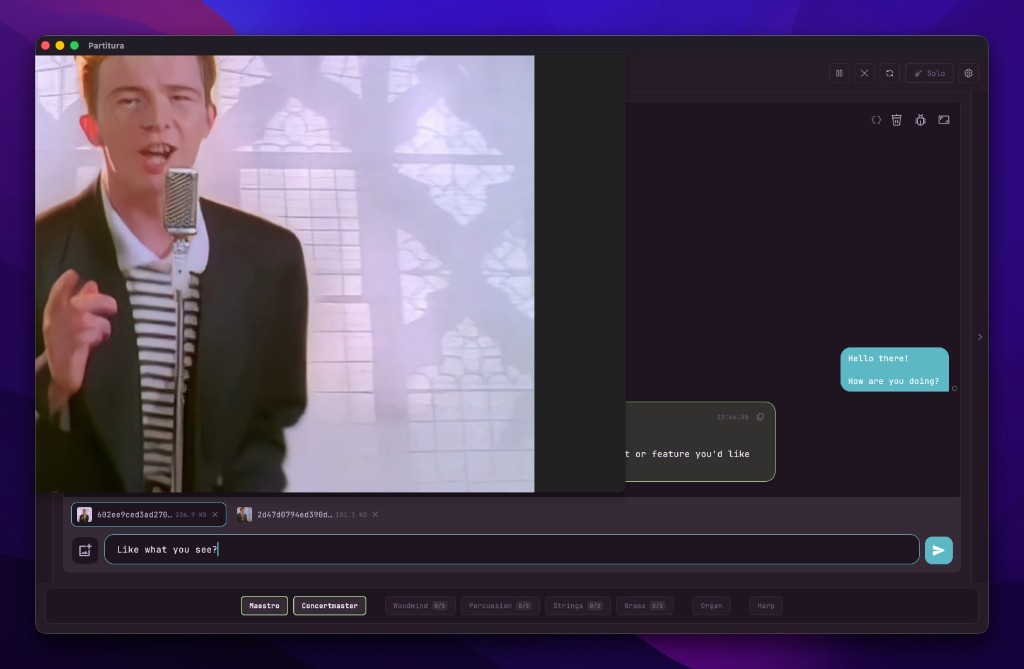The image size is (1024, 669).
Task: Remove the 2d47d0794ed390d attachment
Action: click(x=375, y=514)
